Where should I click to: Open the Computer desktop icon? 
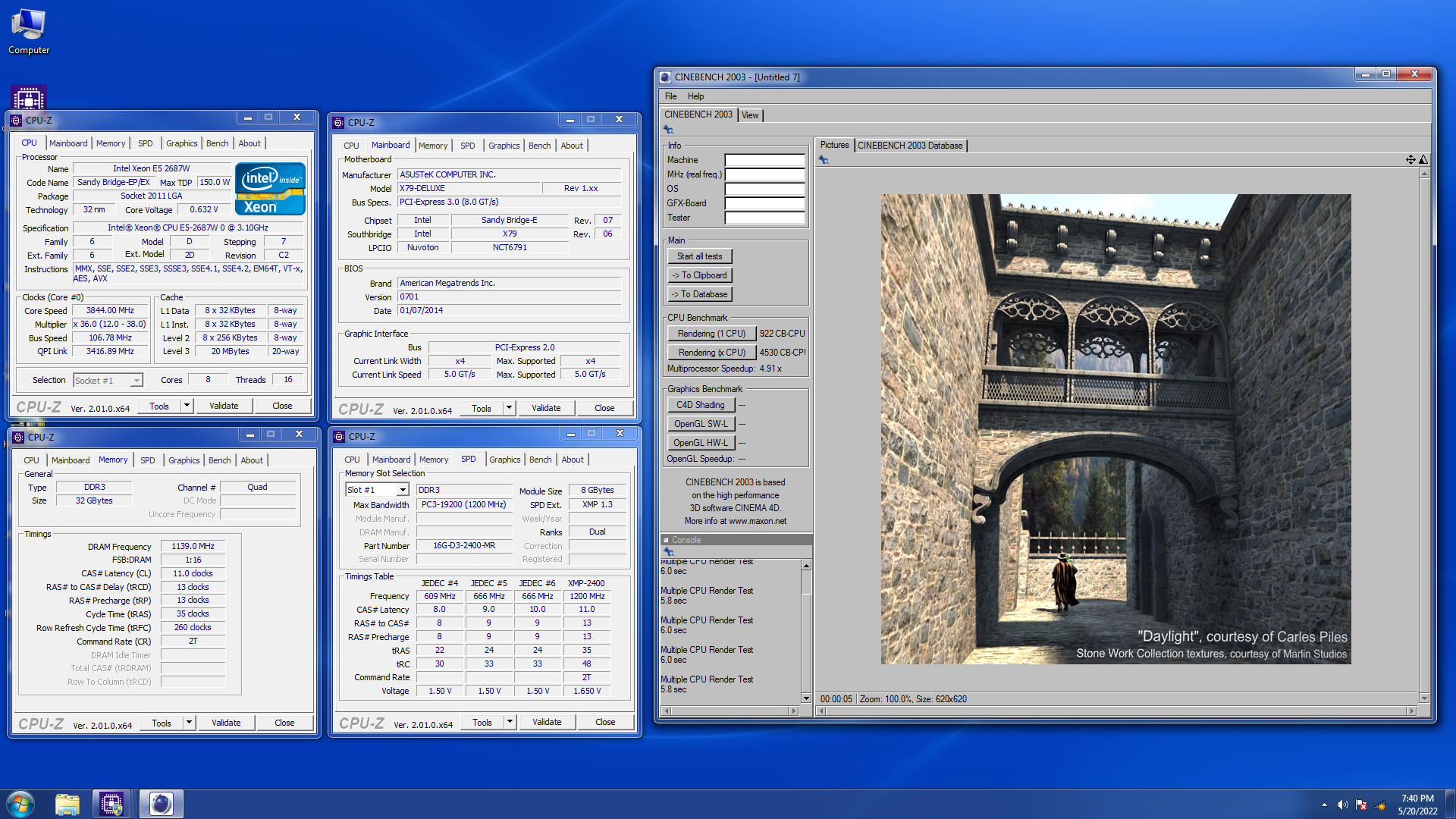click(29, 31)
